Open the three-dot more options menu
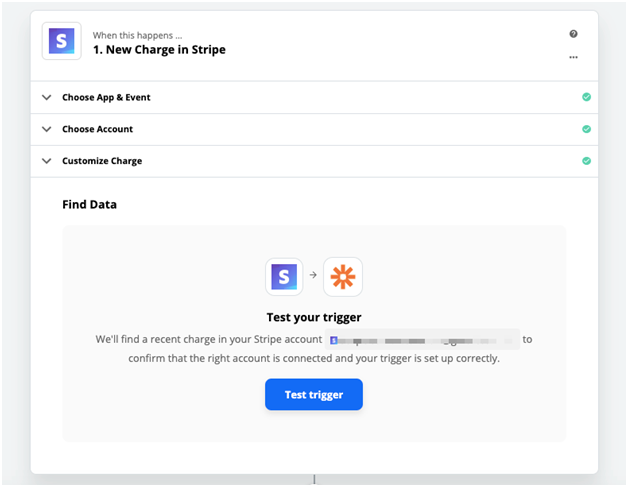 click(x=573, y=57)
